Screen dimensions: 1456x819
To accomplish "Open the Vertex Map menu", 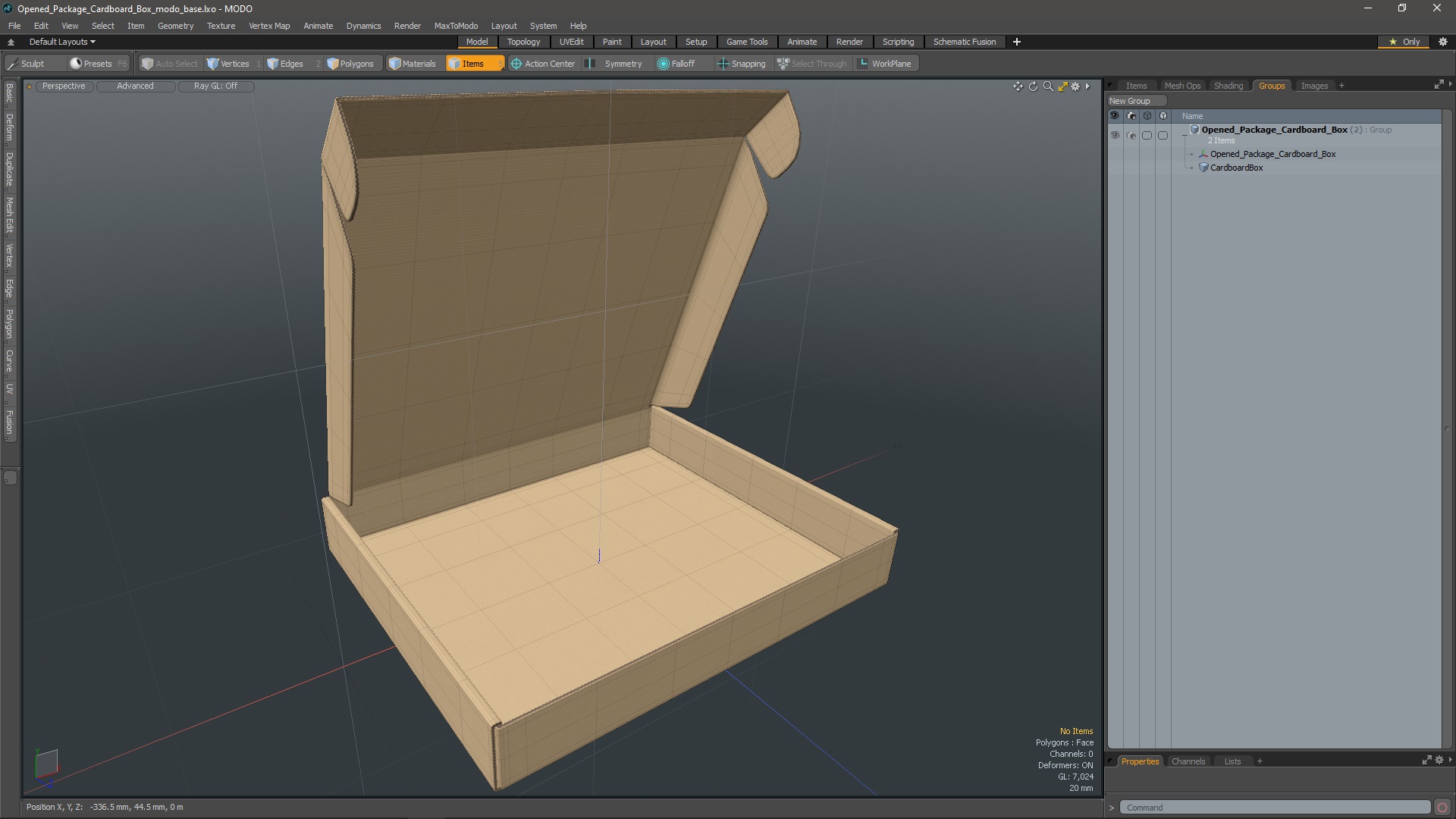I will pos(269,26).
